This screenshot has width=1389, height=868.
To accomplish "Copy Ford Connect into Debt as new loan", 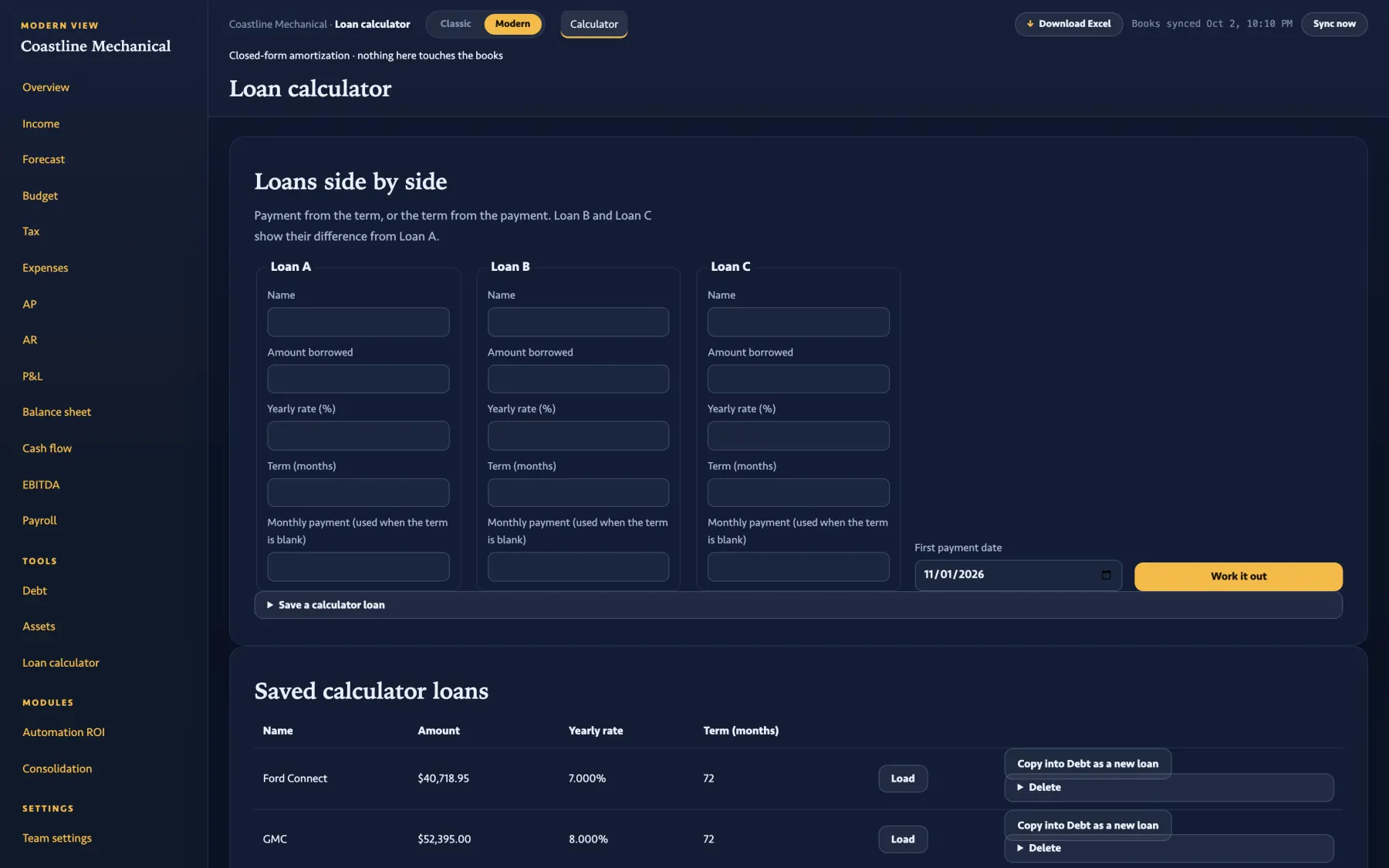I will click(1087, 764).
